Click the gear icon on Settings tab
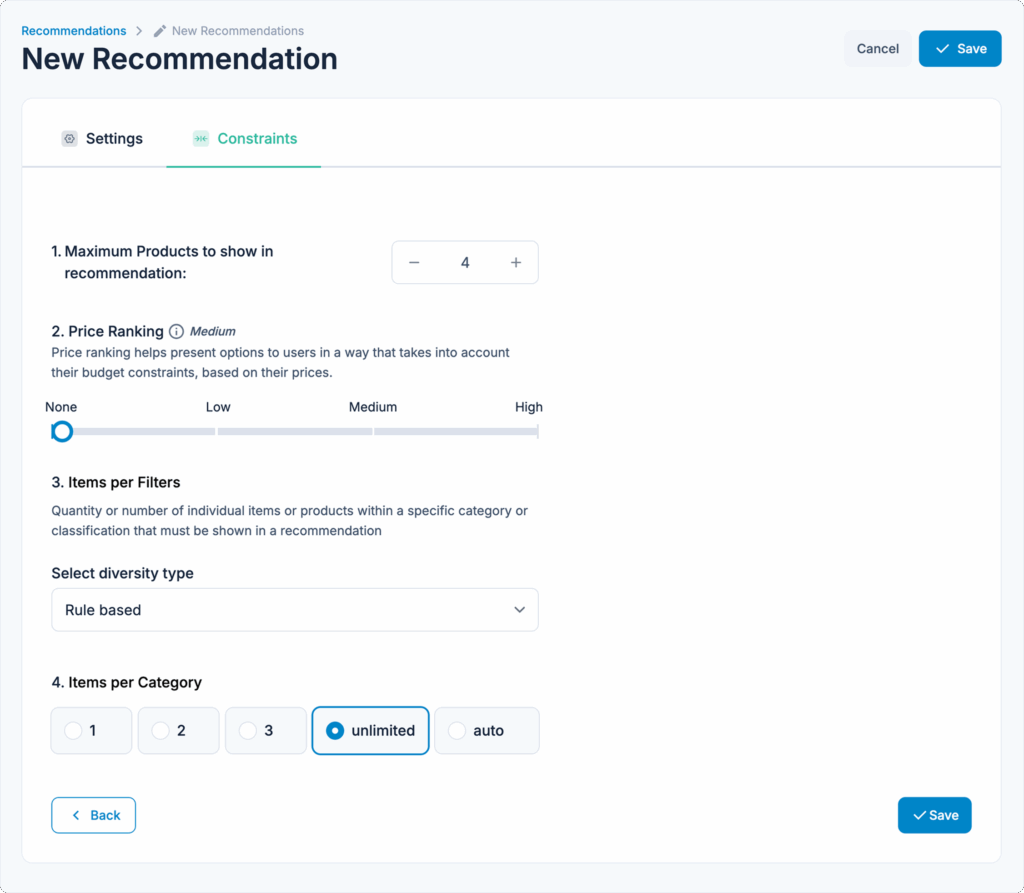Viewport: 1024px width, 893px height. (69, 139)
